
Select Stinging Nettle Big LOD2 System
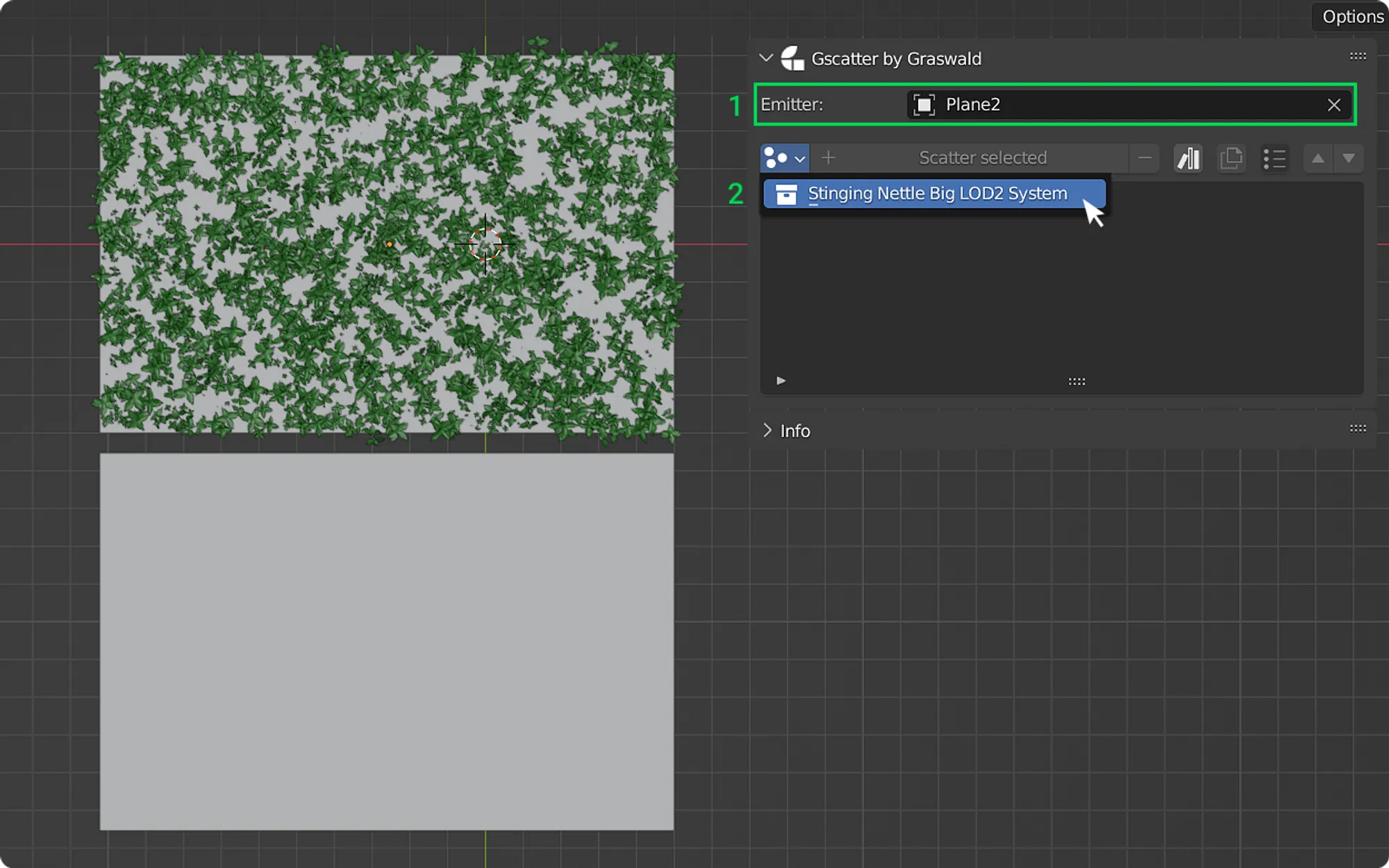934,194
